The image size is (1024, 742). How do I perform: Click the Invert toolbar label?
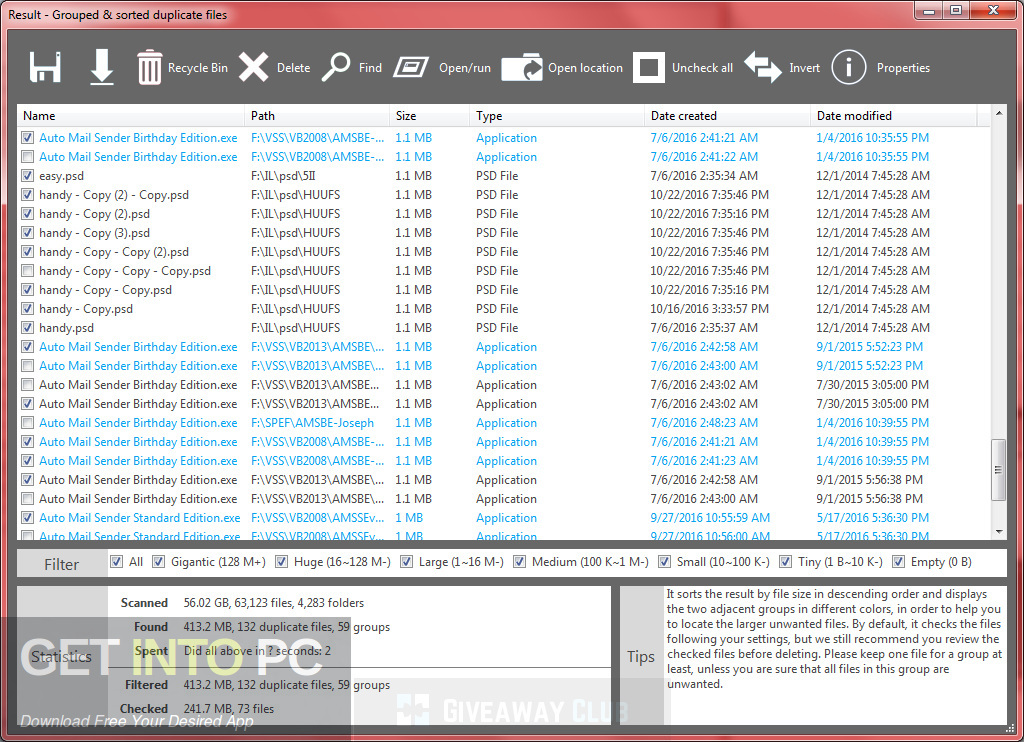point(804,68)
